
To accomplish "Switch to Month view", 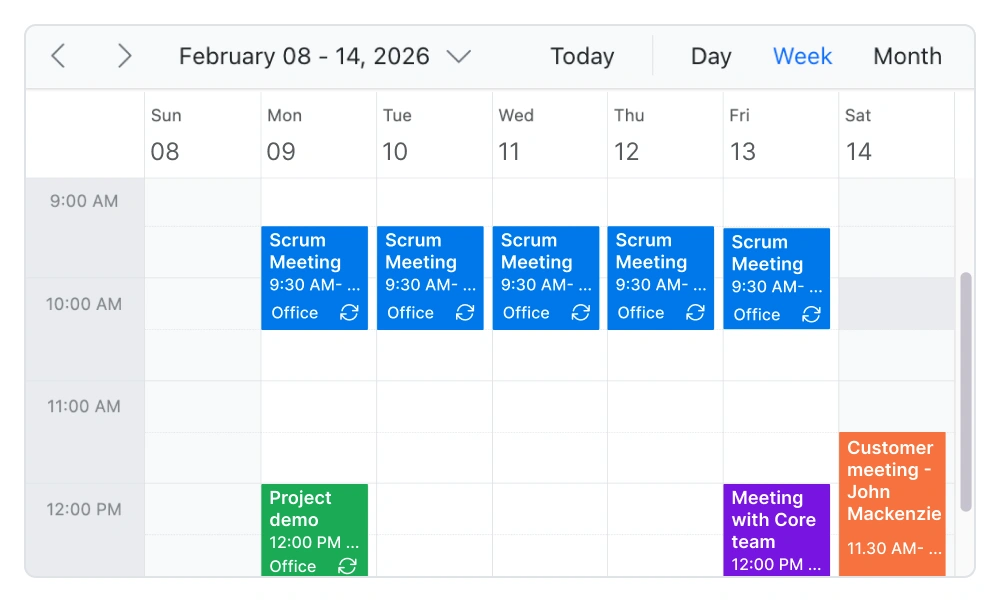I will [x=907, y=56].
